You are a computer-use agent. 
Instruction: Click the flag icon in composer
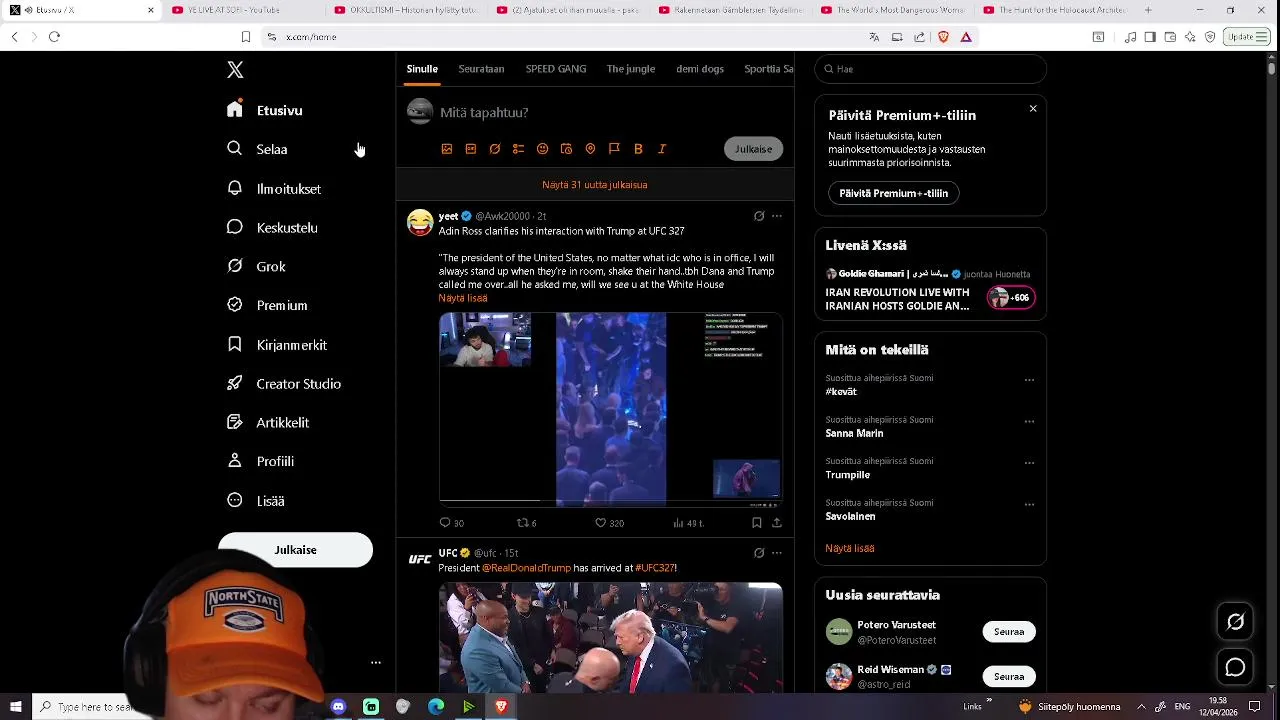click(x=614, y=149)
